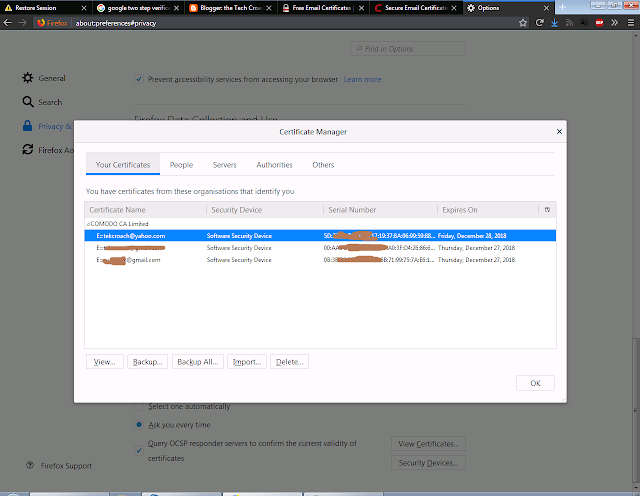Go back with the back arrow
Image resolution: width=640 pixels, height=496 pixels.
(x=7, y=23)
